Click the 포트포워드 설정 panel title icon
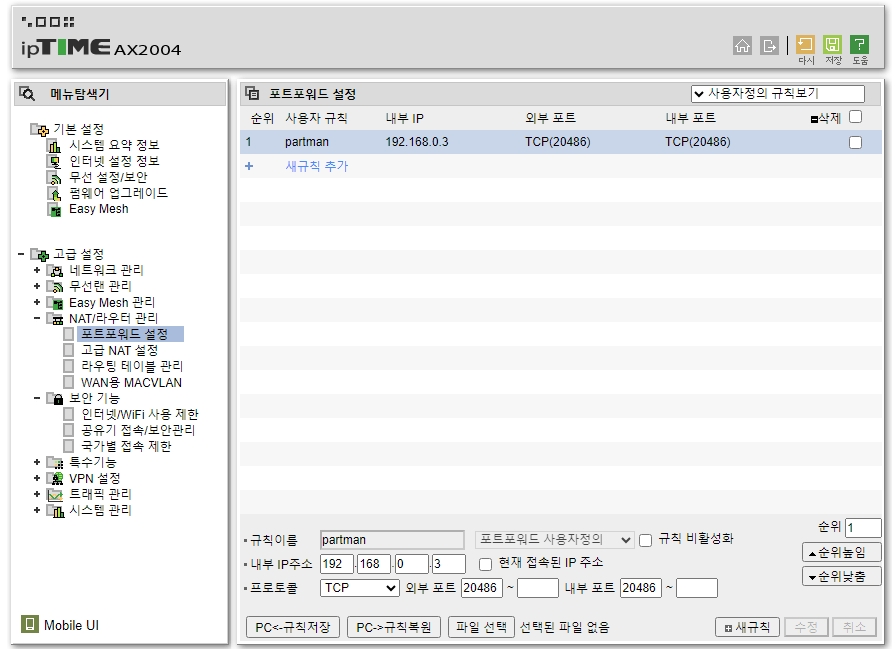 coord(252,94)
